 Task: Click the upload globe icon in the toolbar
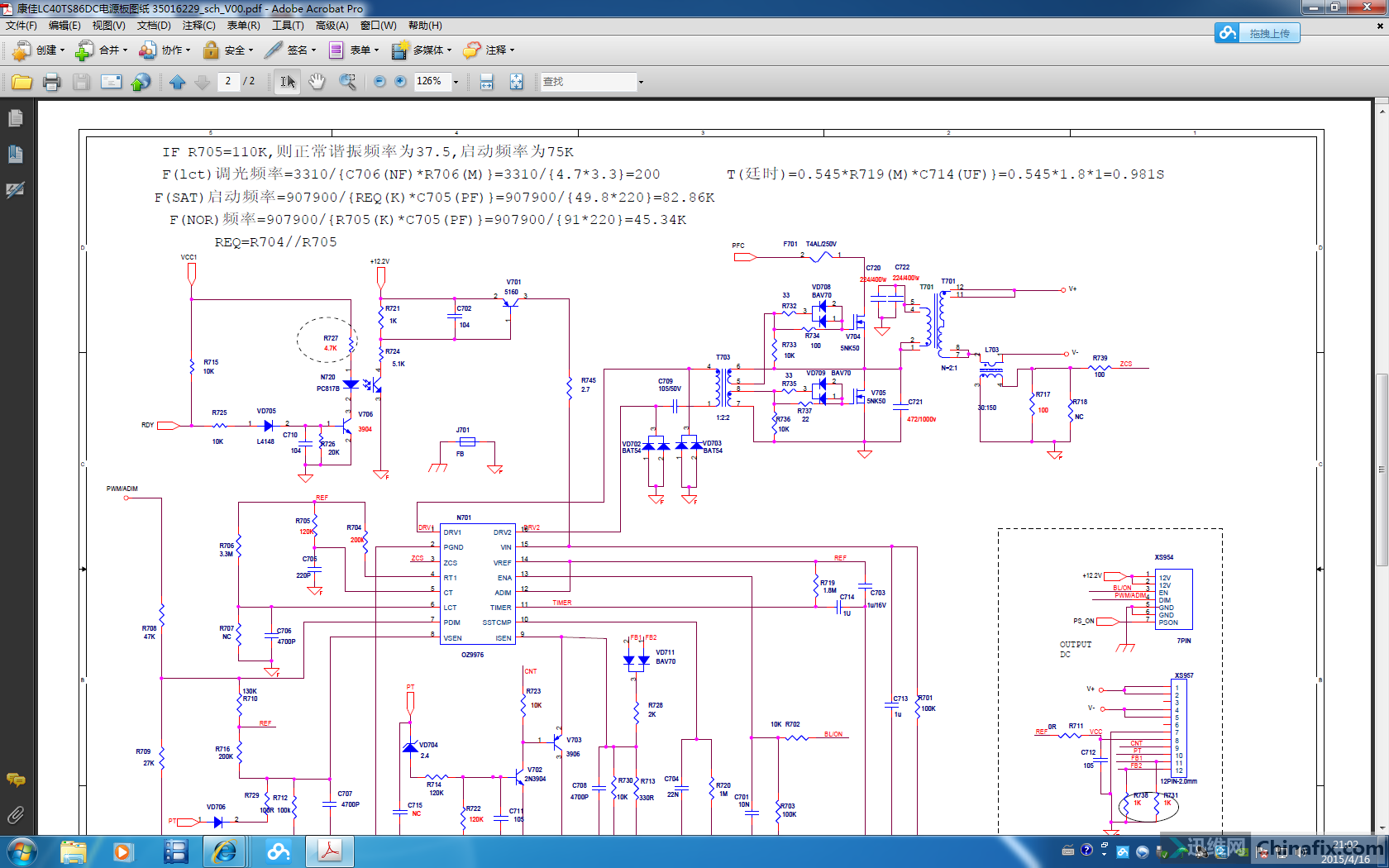click(141, 82)
